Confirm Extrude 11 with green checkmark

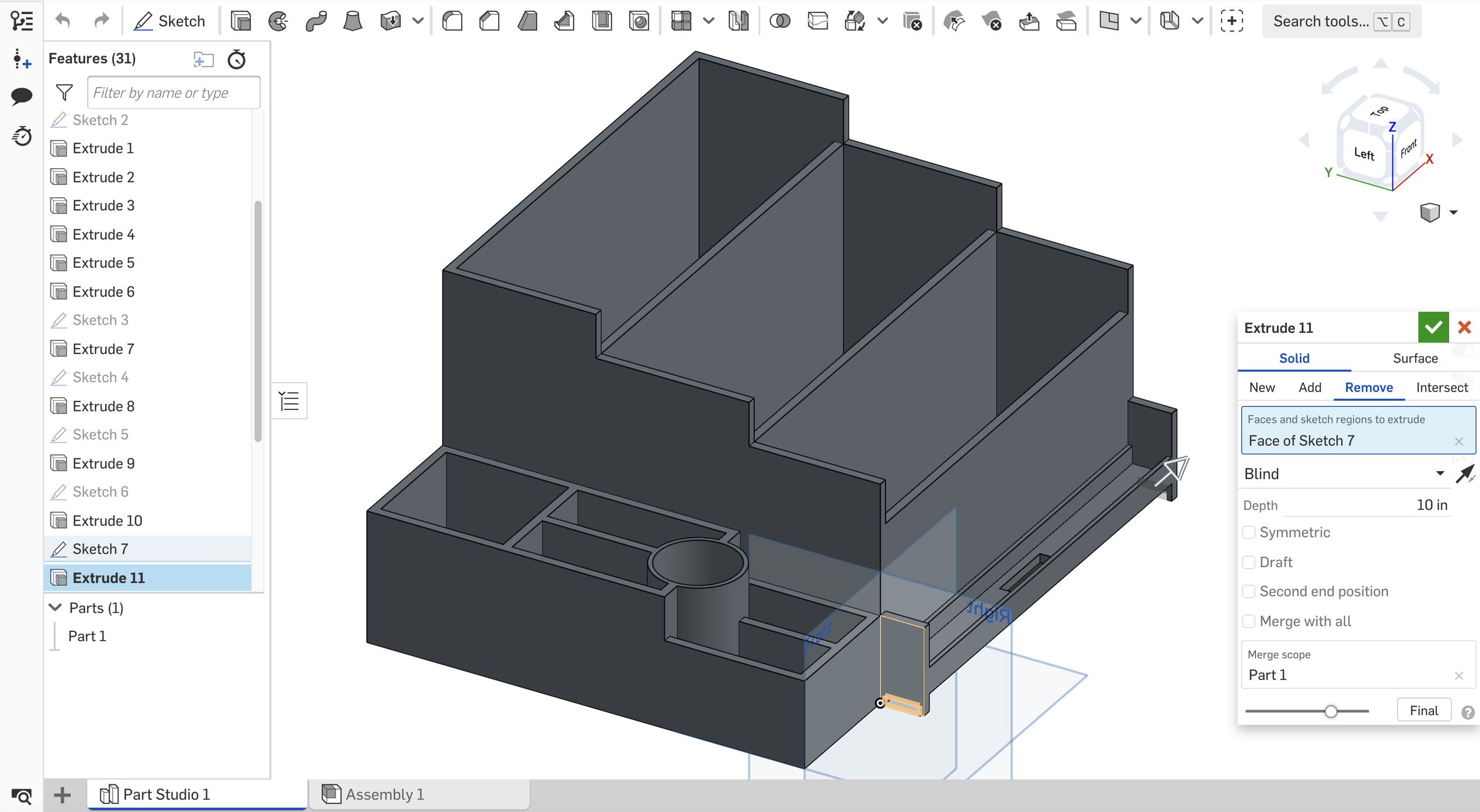point(1433,327)
